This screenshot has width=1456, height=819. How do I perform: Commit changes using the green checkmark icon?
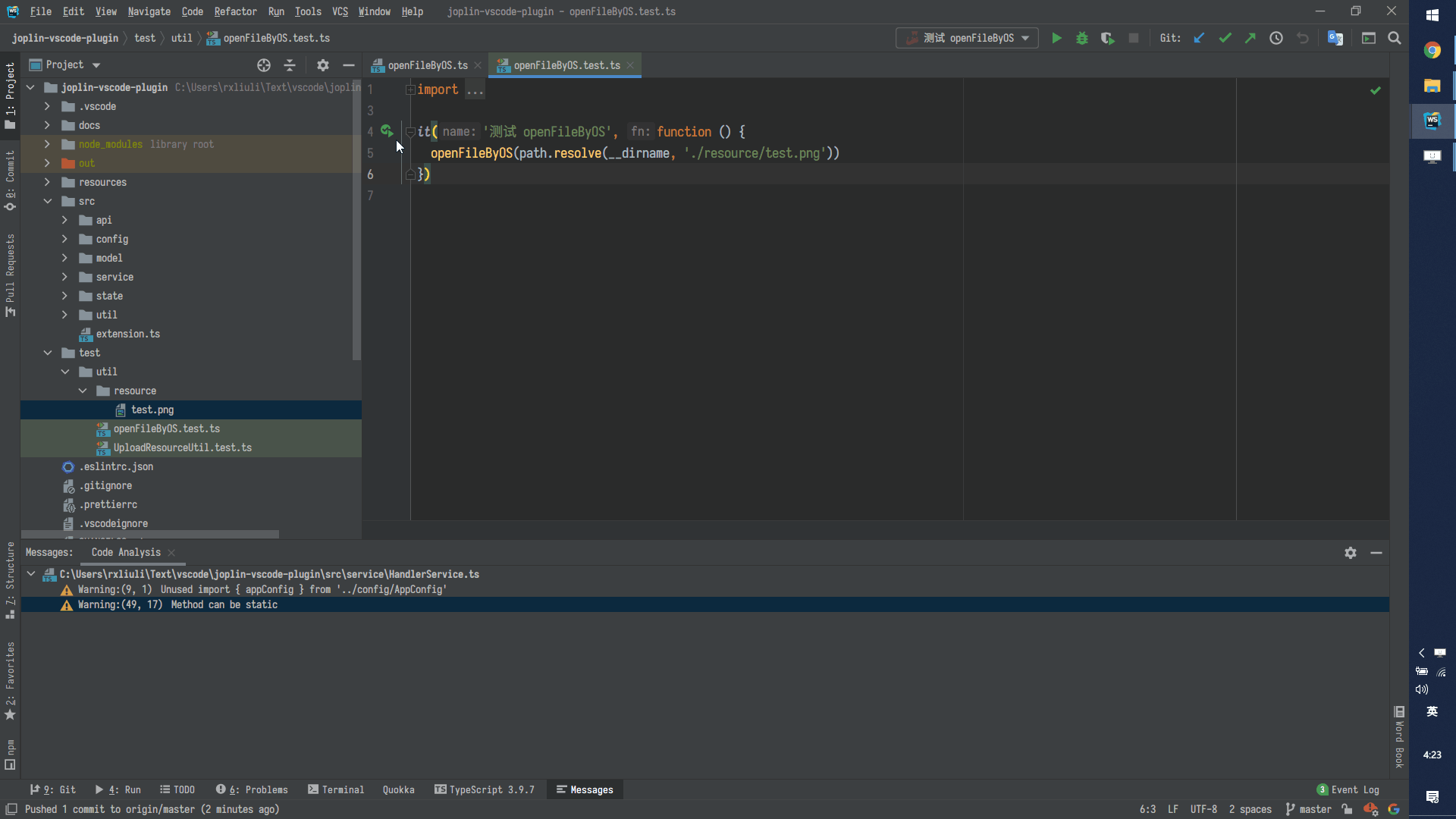pyautogui.click(x=1225, y=37)
